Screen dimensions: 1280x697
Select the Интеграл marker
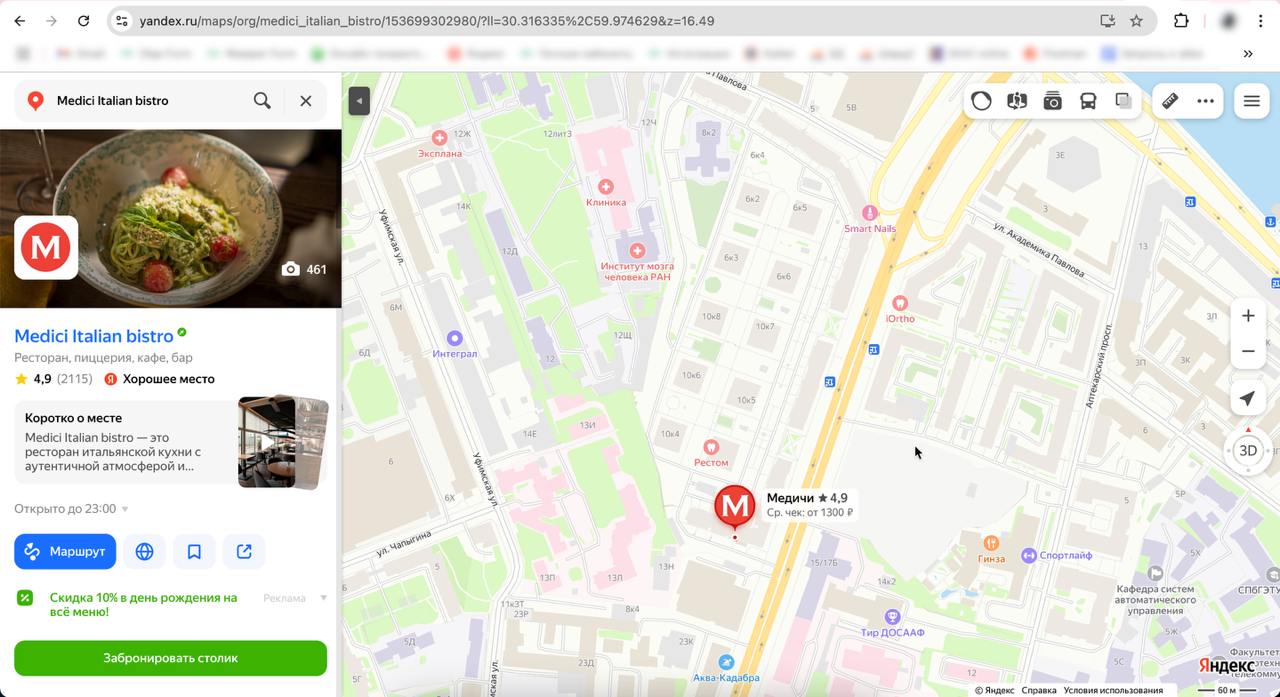[455, 338]
